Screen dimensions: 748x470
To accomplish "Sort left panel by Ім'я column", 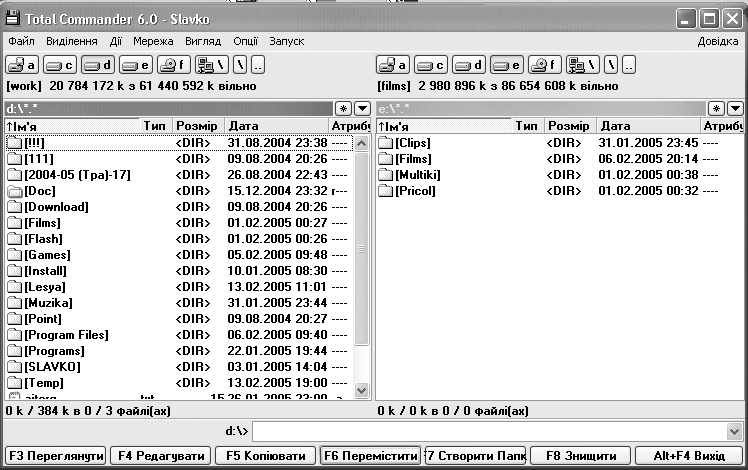I will click(72, 126).
